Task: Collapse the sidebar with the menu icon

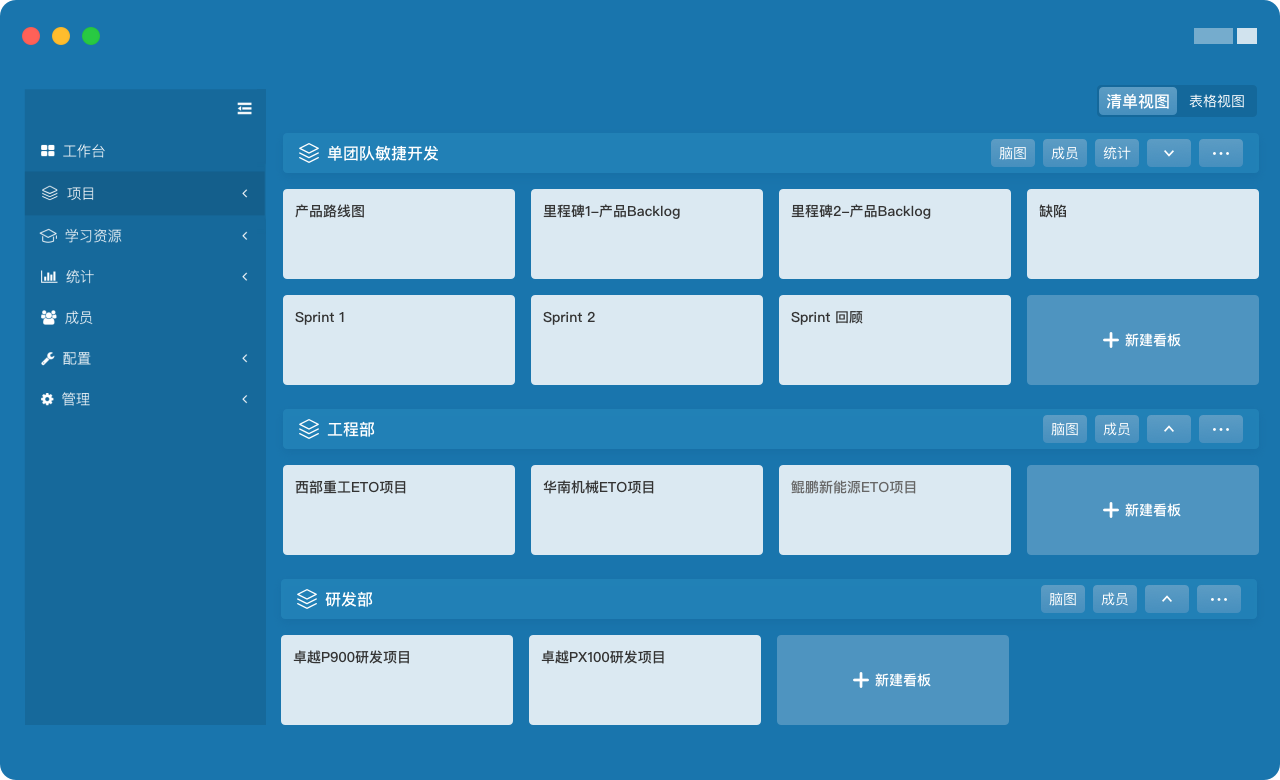Action: pos(244,109)
